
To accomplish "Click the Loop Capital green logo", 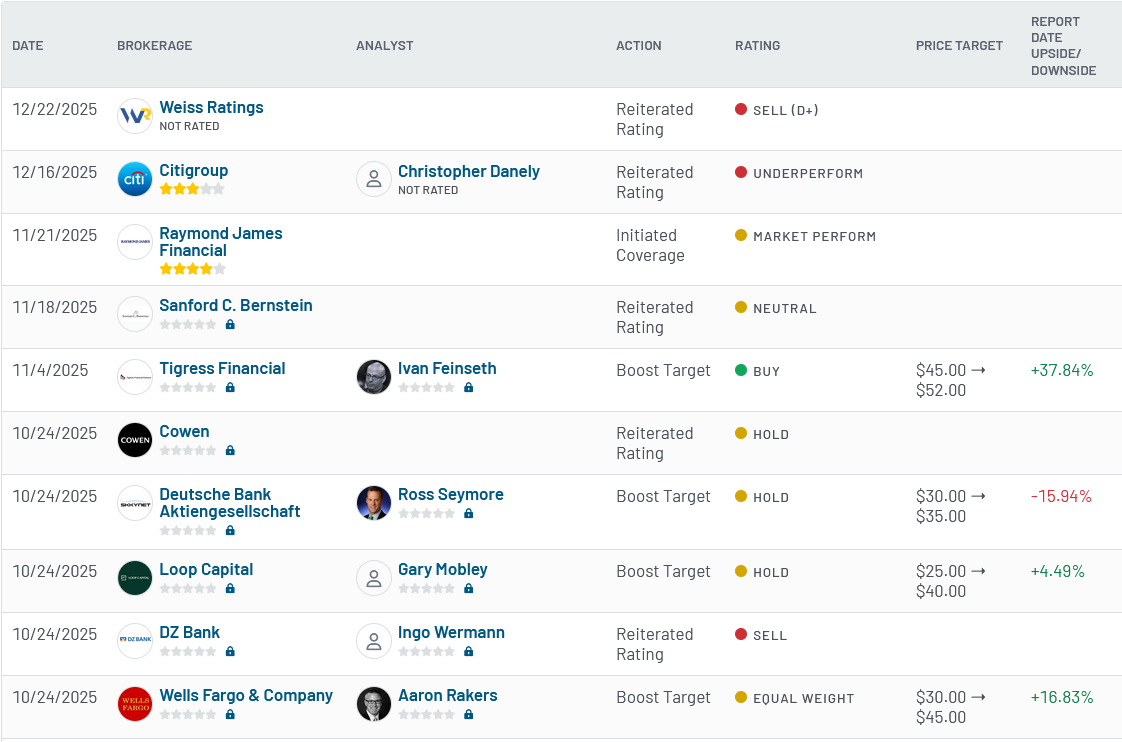I will (135, 578).
